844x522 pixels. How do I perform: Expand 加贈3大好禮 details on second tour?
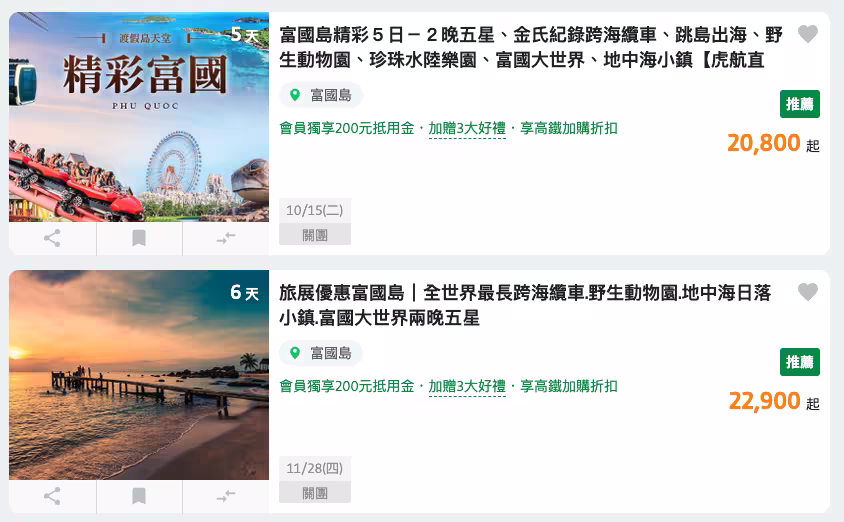(x=467, y=386)
